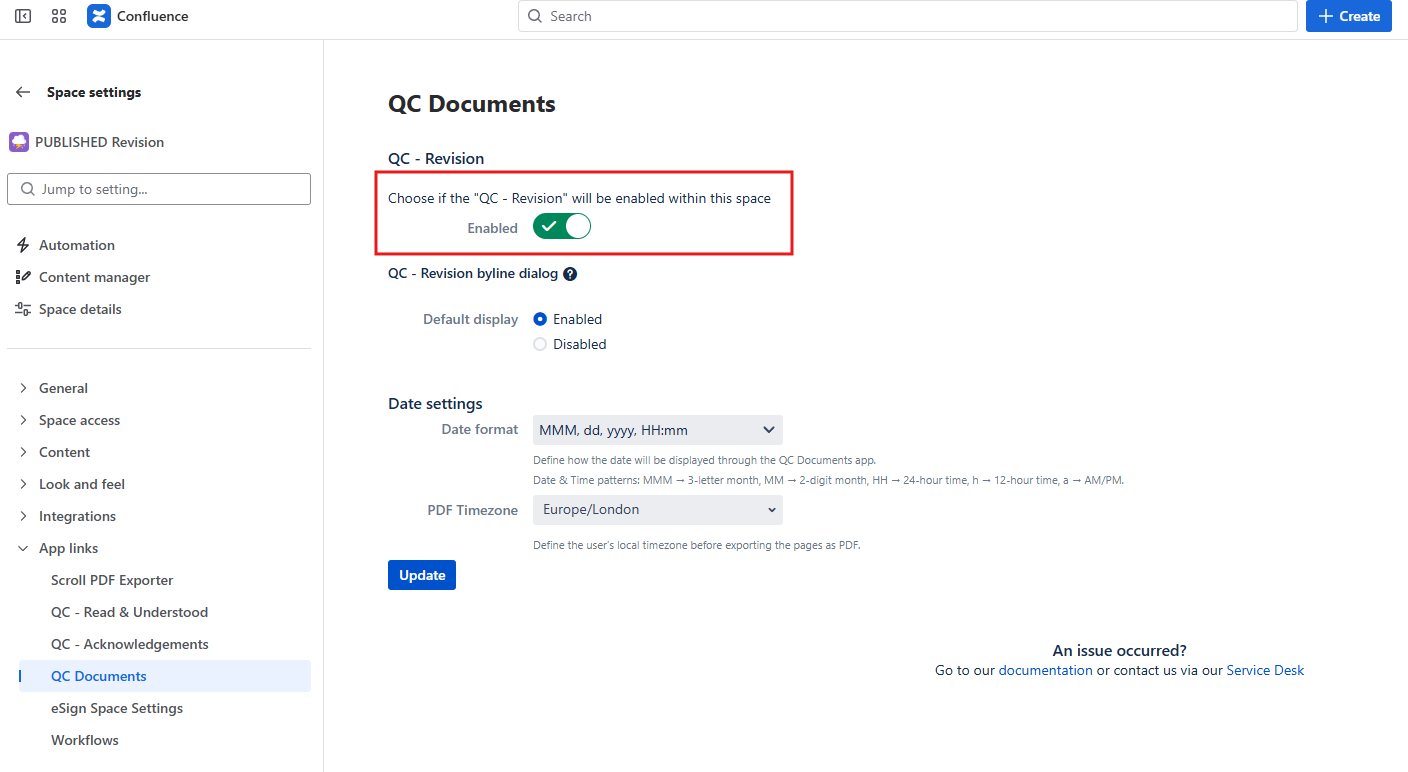The height and width of the screenshot is (772, 1408).
Task: Select the Disabled default display radio
Action: (541, 344)
